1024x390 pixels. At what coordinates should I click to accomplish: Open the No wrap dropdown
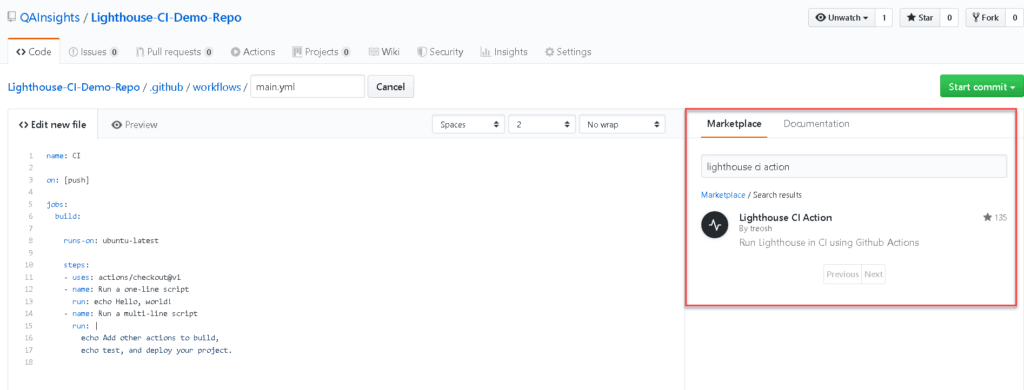622,124
